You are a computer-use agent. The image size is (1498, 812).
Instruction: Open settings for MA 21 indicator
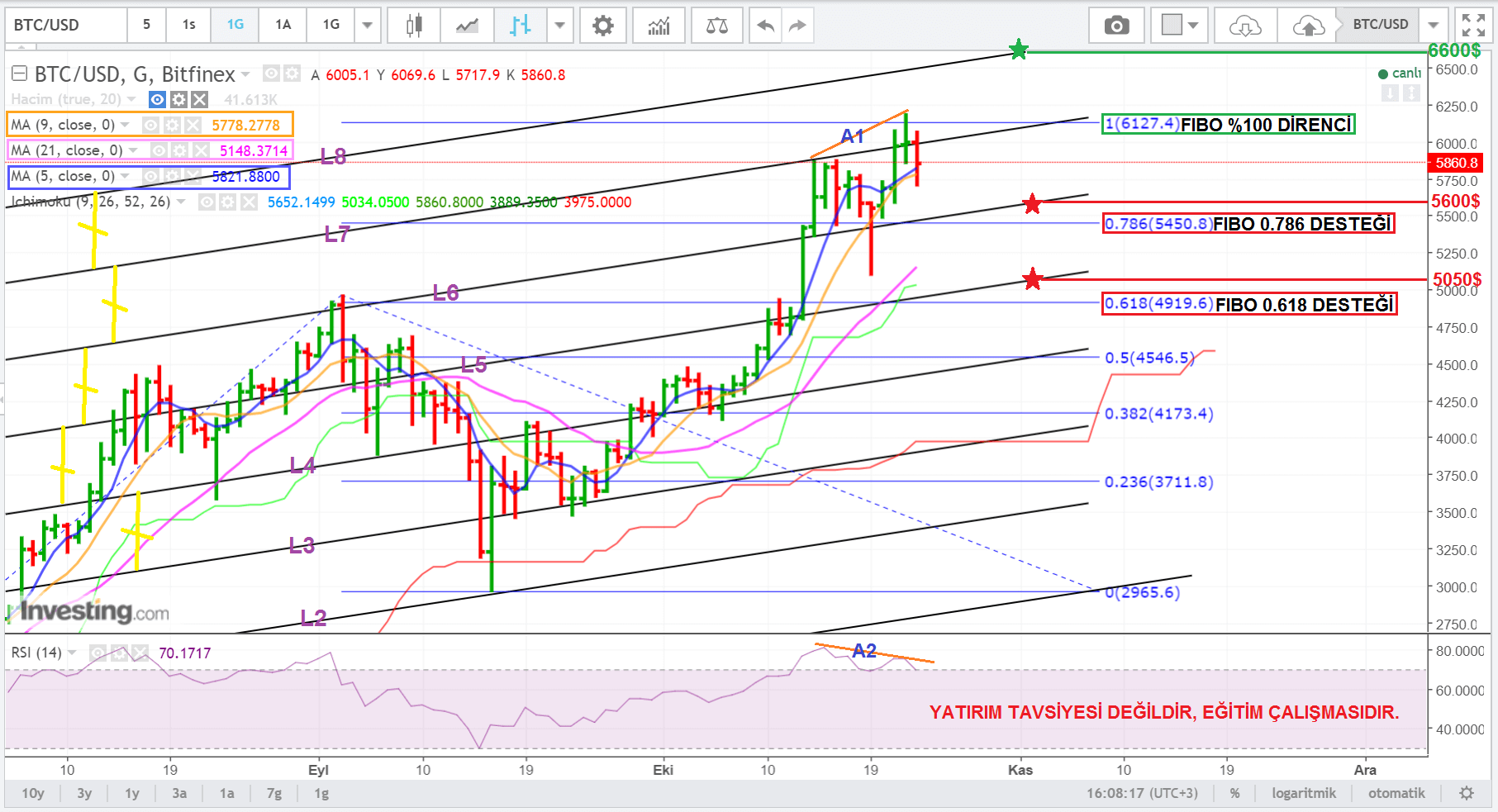pos(179,150)
